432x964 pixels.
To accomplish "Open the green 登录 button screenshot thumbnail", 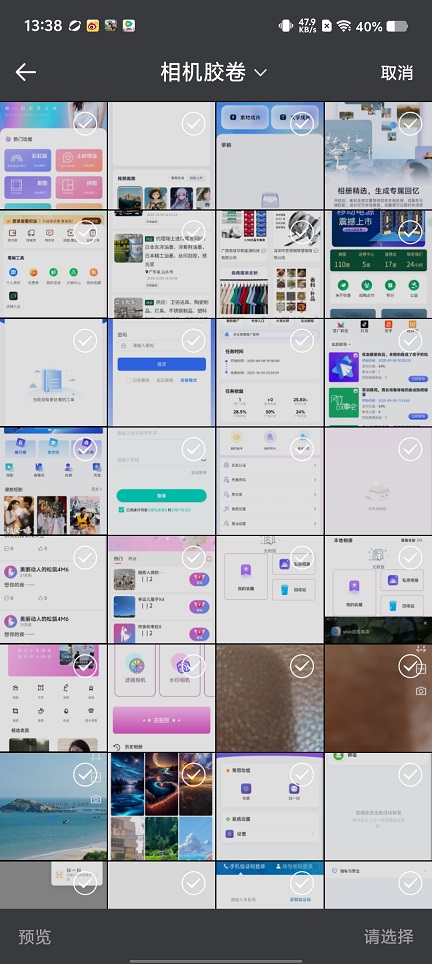I will click(162, 481).
